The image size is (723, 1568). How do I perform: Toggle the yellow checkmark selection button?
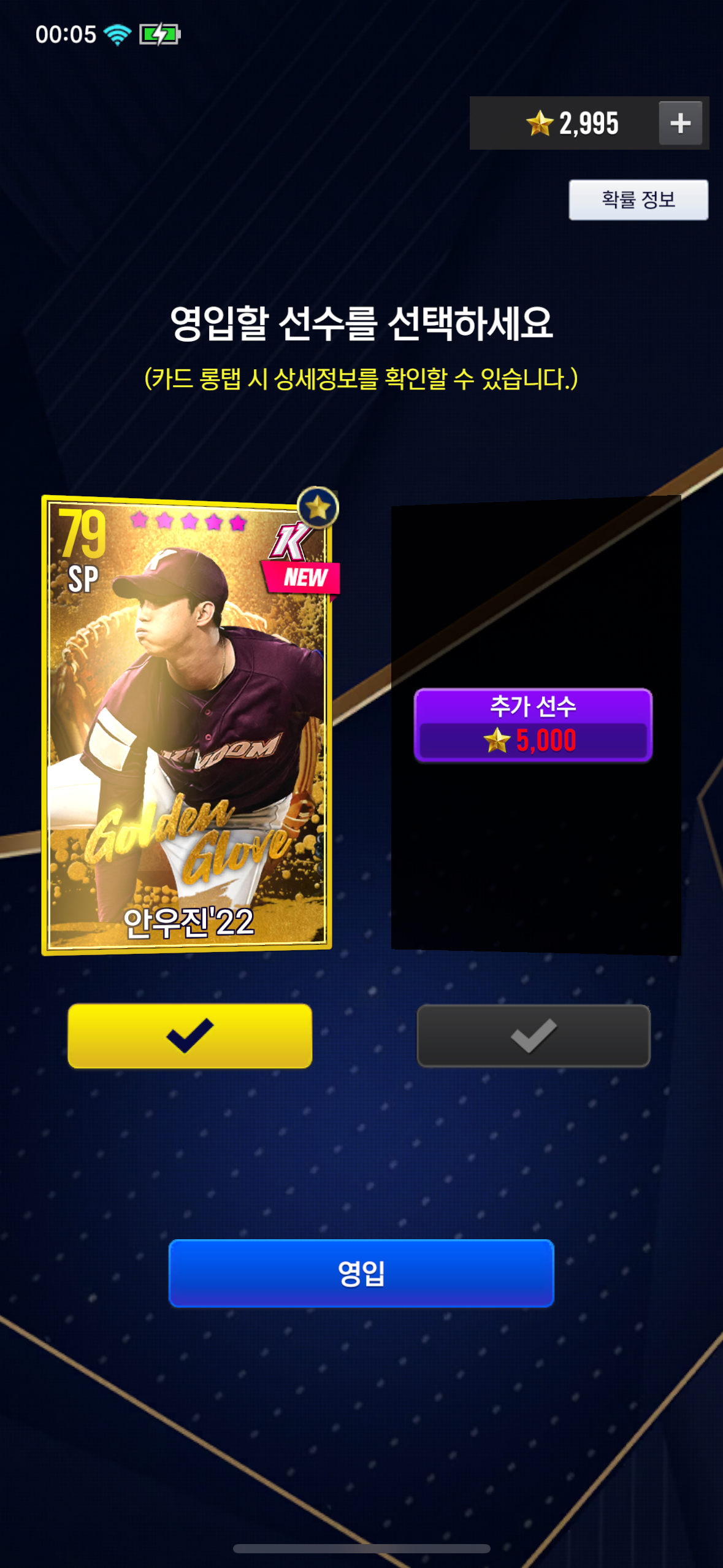[x=189, y=1036]
